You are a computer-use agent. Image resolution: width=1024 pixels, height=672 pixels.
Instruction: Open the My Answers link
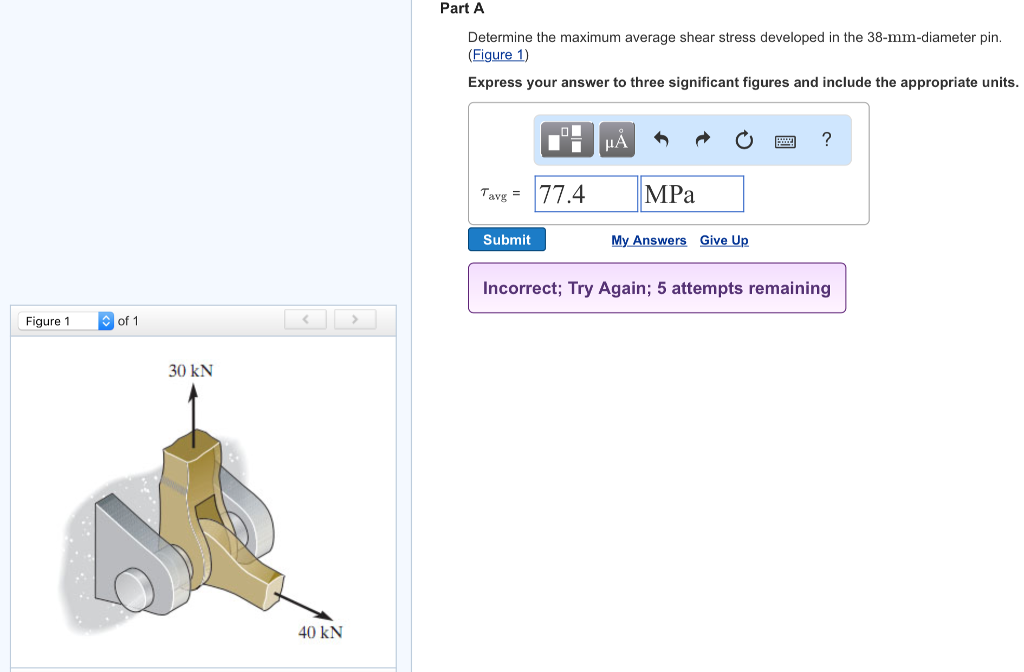point(648,240)
